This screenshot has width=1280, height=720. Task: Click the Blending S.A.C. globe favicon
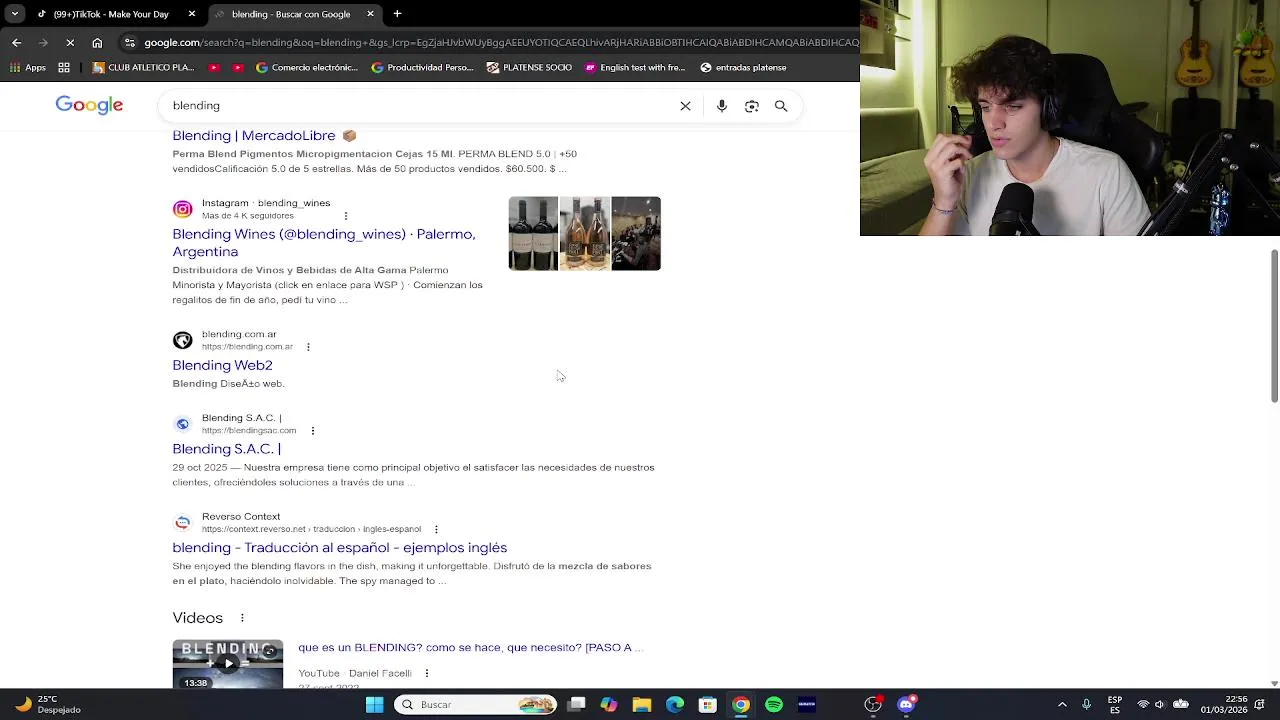182,424
